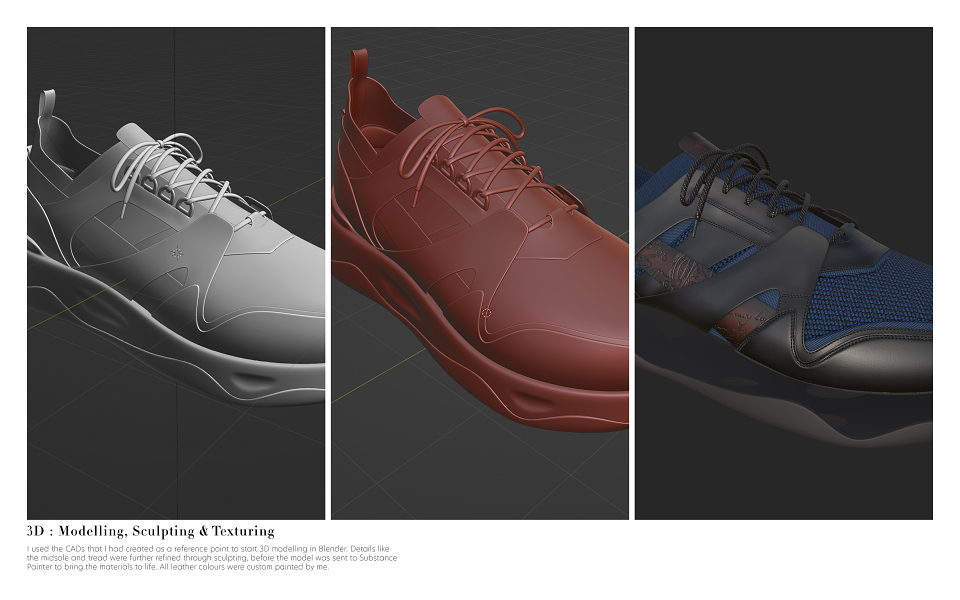Open the textured blue mesh shoe render
960x600 pixels.
(784, 273)
